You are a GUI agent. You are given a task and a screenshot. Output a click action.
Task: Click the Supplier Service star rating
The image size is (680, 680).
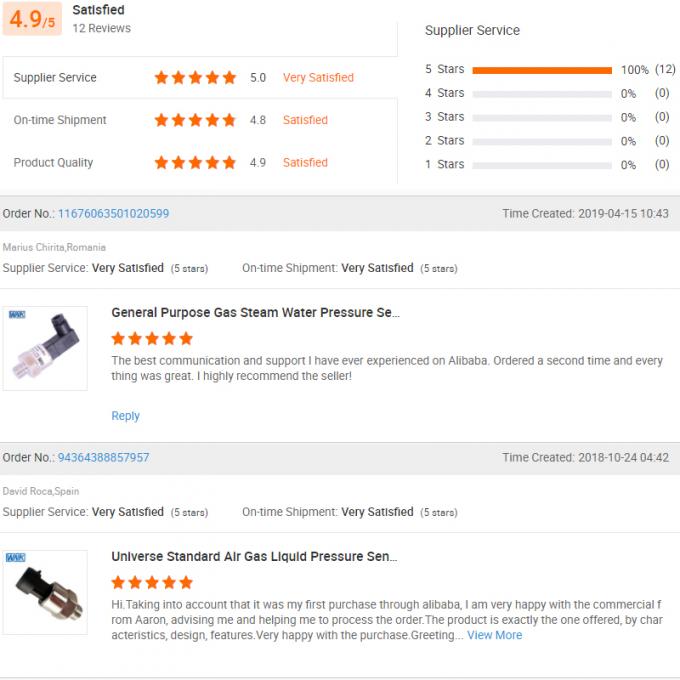point(195,77)
